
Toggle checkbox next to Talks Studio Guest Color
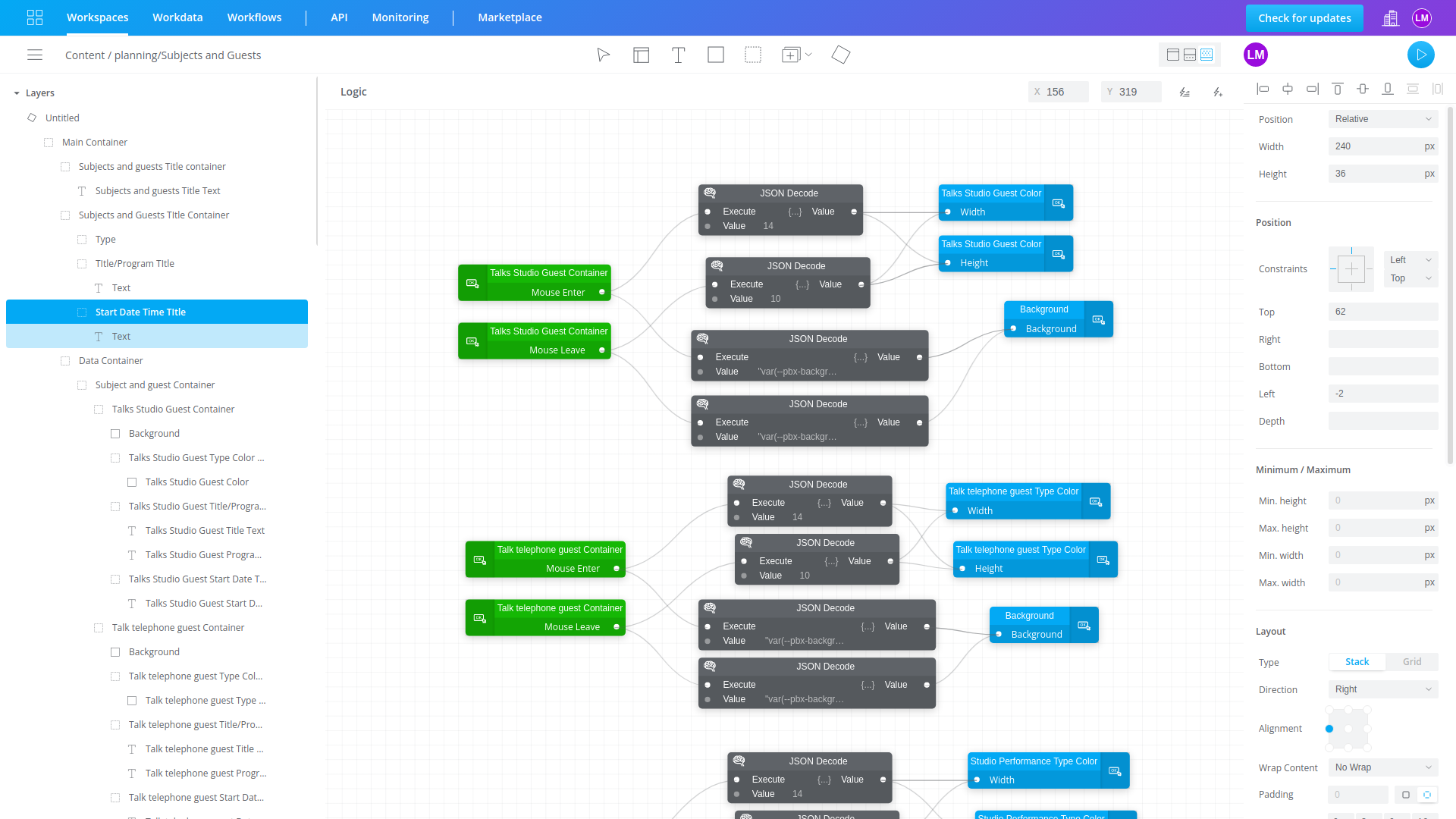(x=132, y=482)
